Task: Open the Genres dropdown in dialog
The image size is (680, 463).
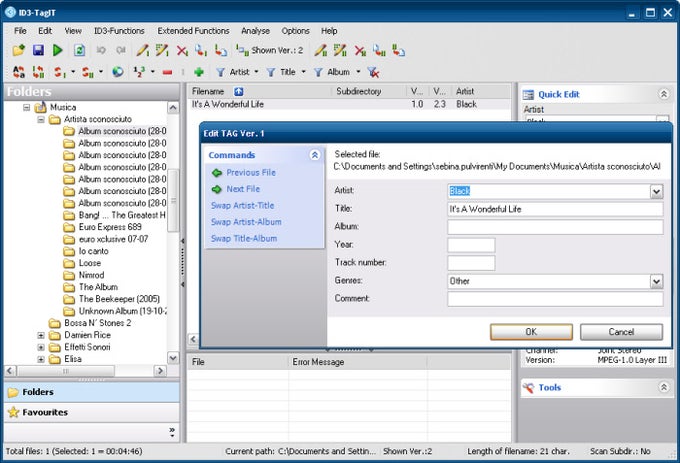Action: click(656, 282)
